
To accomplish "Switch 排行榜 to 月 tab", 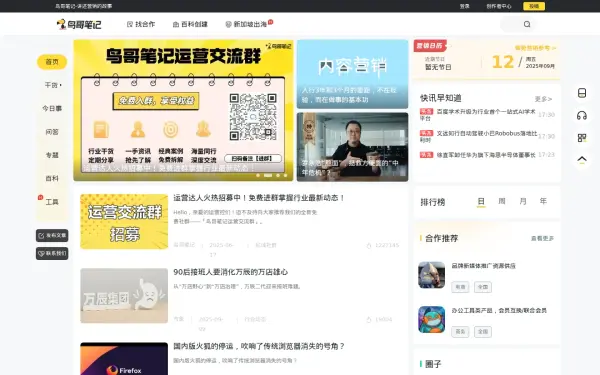I will pos(523,201).
